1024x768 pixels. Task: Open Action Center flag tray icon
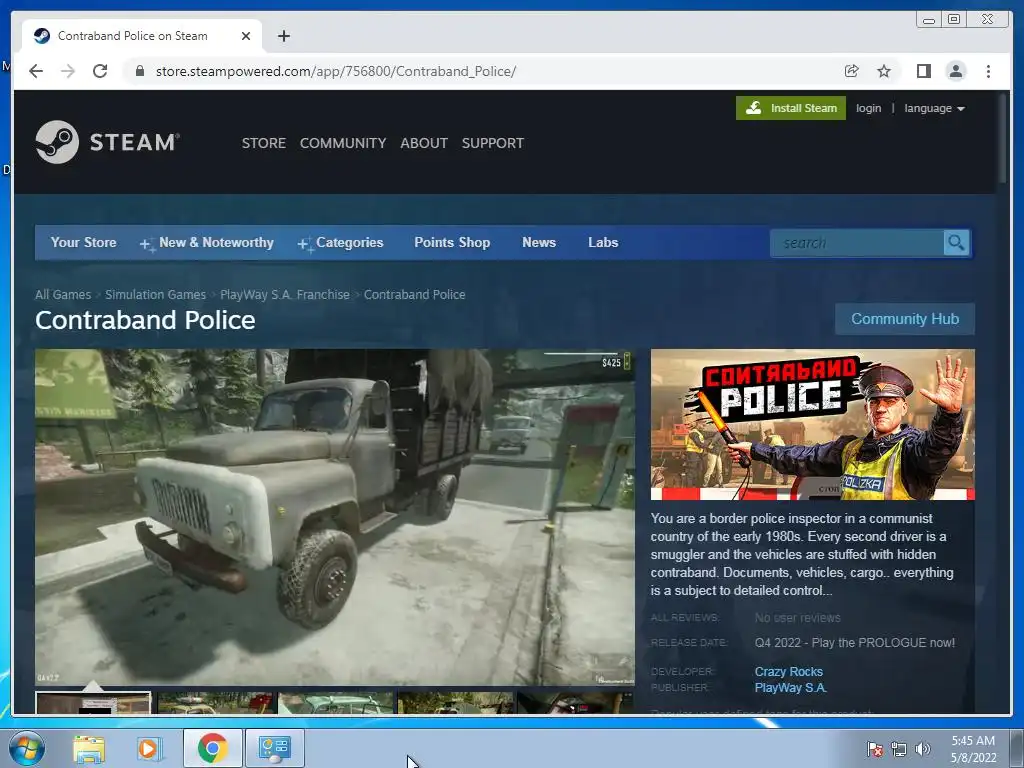[875, 749]
